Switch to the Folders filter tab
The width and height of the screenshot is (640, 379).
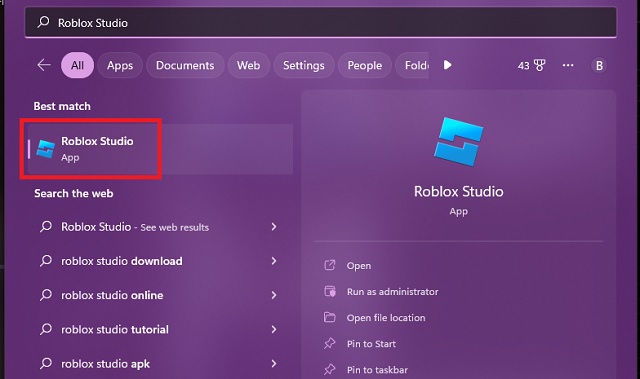[412, 65]
